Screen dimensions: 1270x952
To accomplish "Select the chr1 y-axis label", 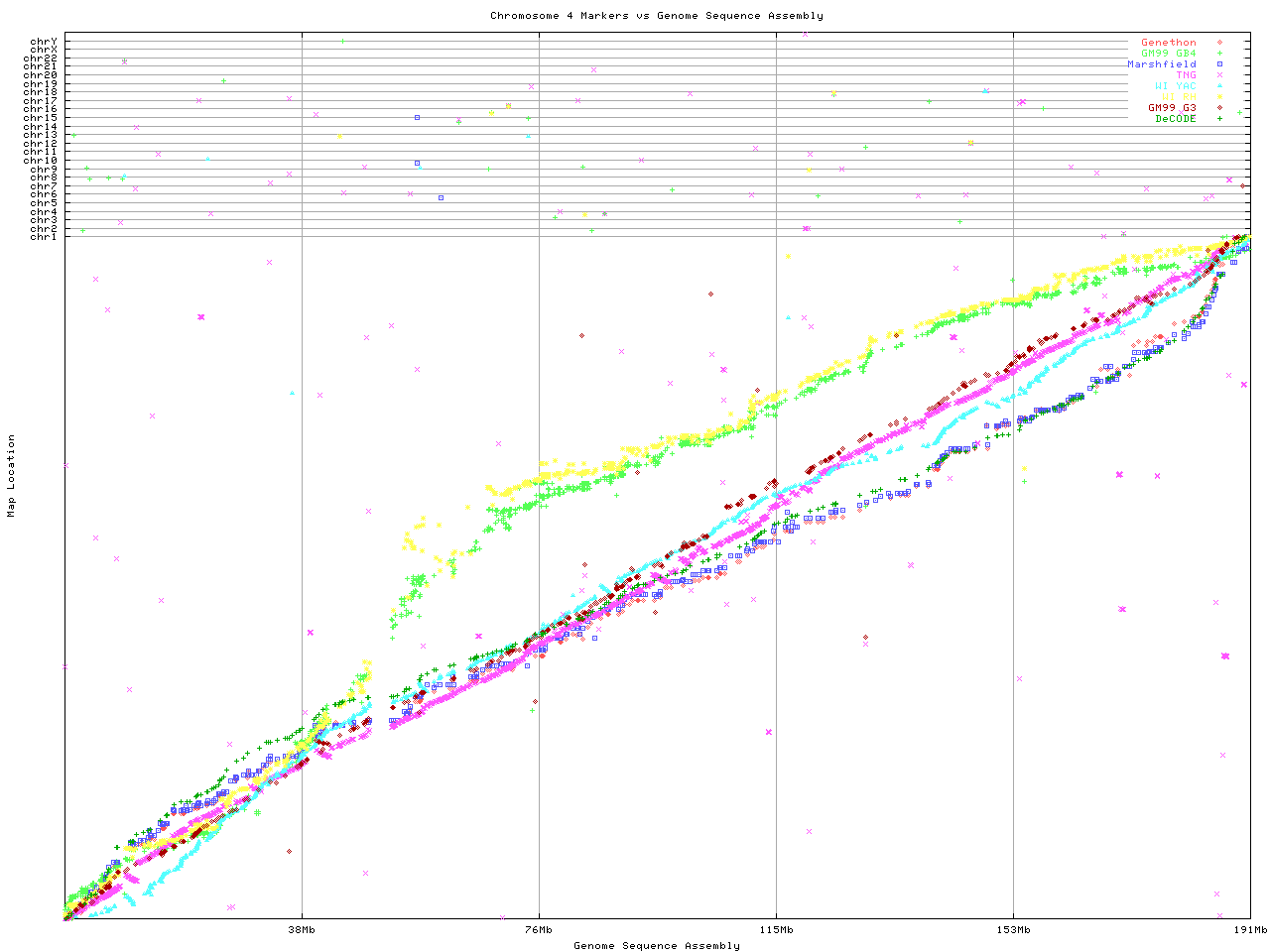I will (44, 236).
